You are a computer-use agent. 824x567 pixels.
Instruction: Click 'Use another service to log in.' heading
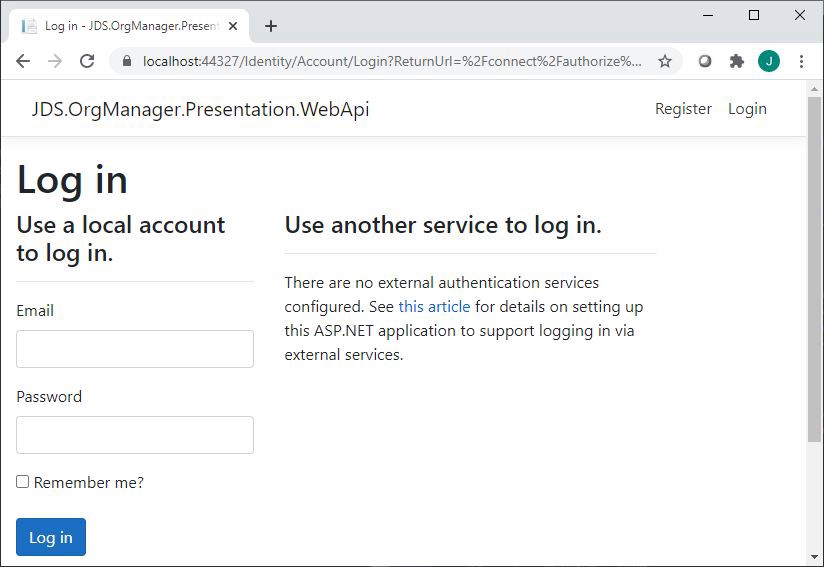pos(443,225)
